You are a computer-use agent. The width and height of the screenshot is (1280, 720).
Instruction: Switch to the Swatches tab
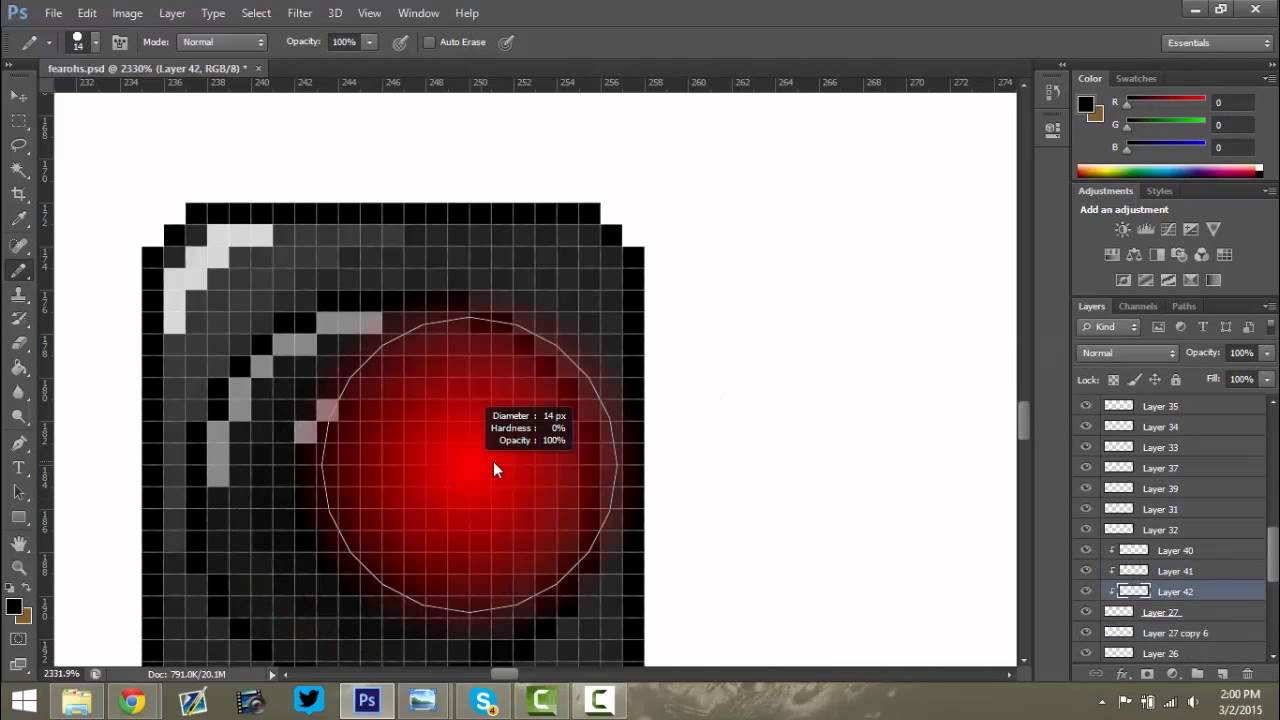pyautogui.click(x=1136, y=78)
